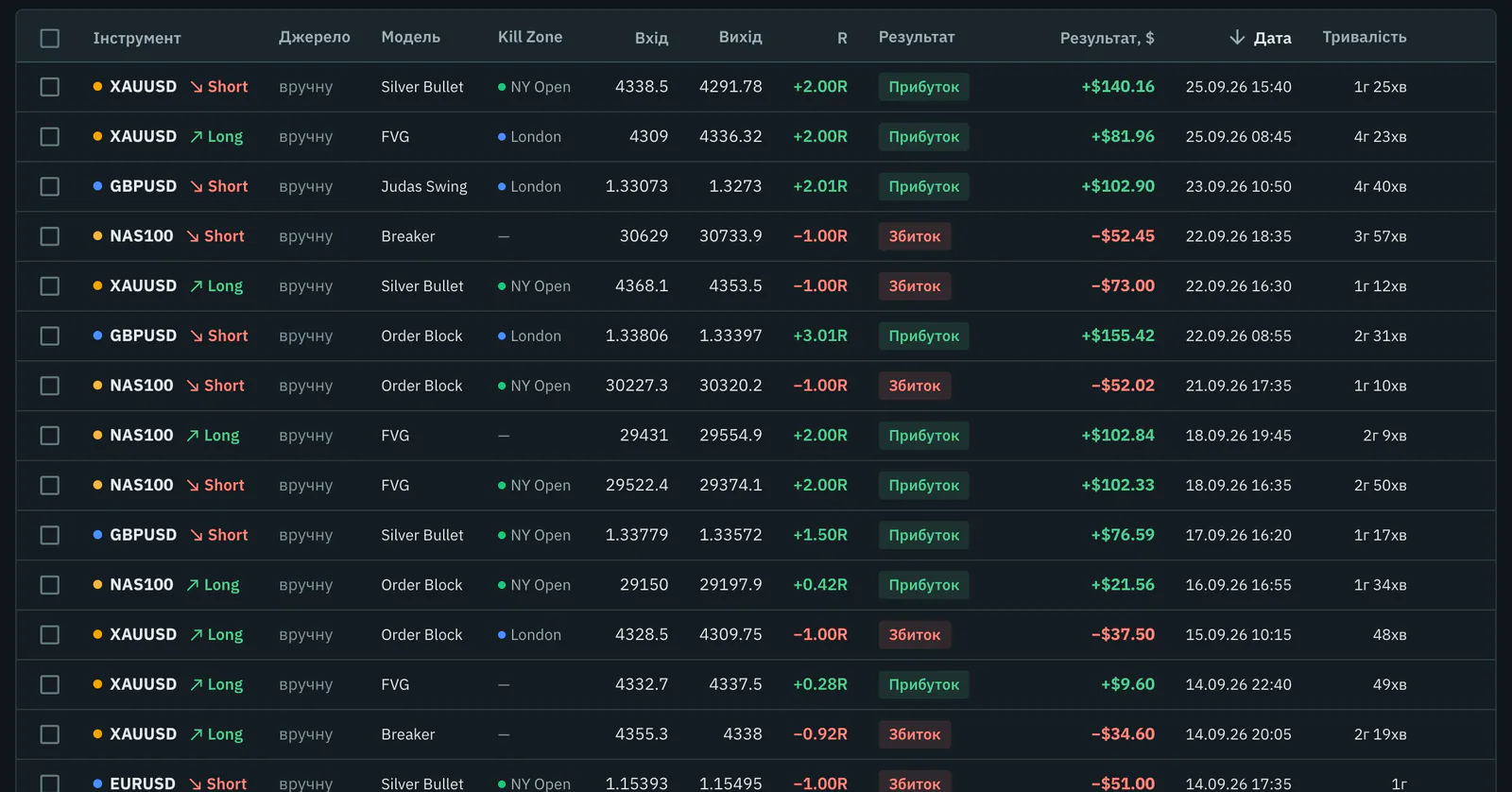Click the blue dot before GBPUSD in the 17.09.26 16:20 row

coord(97,535)
